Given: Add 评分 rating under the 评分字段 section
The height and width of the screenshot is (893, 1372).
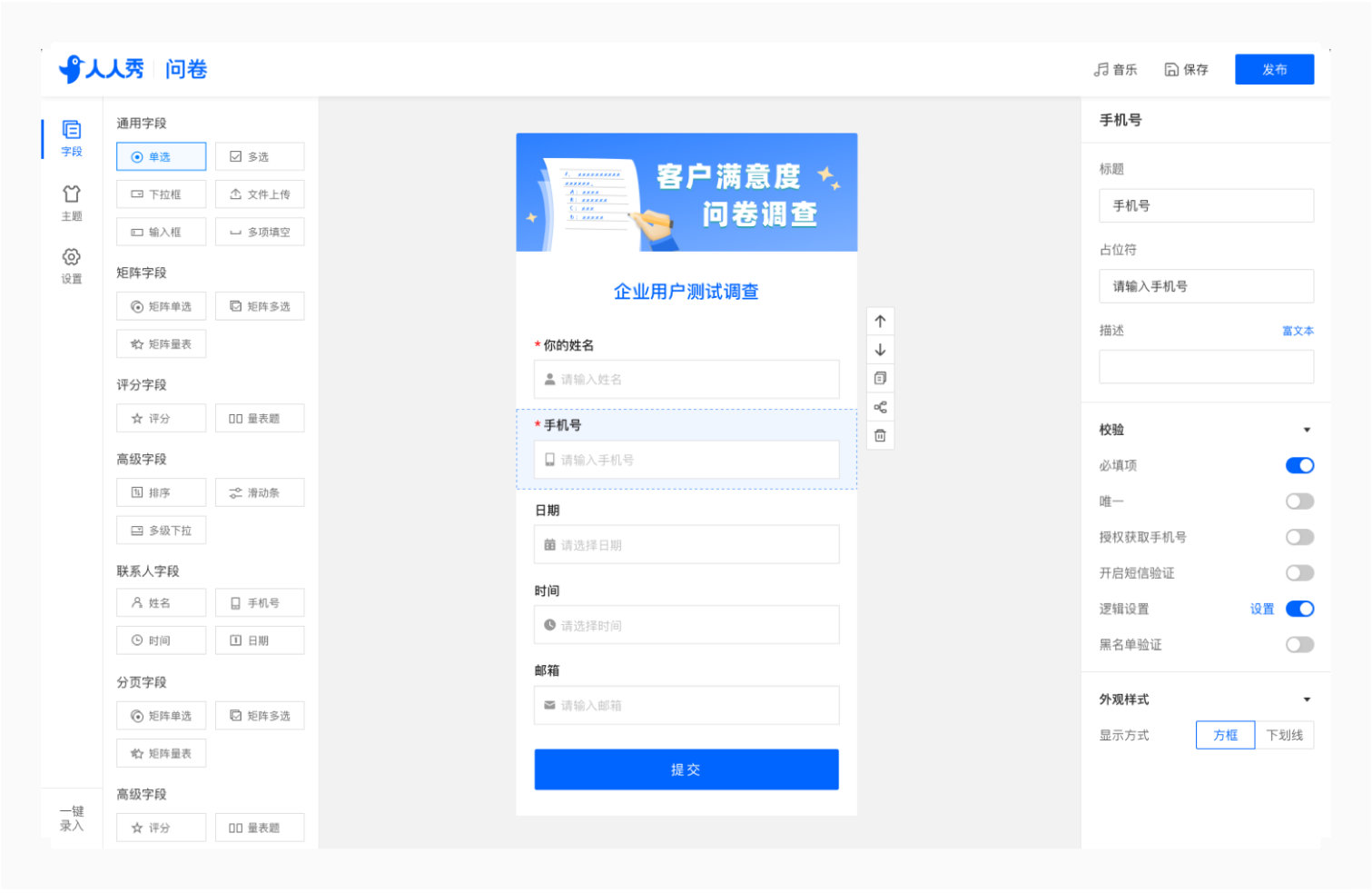Looking at the screenshot, I should (x=161, y=418).
